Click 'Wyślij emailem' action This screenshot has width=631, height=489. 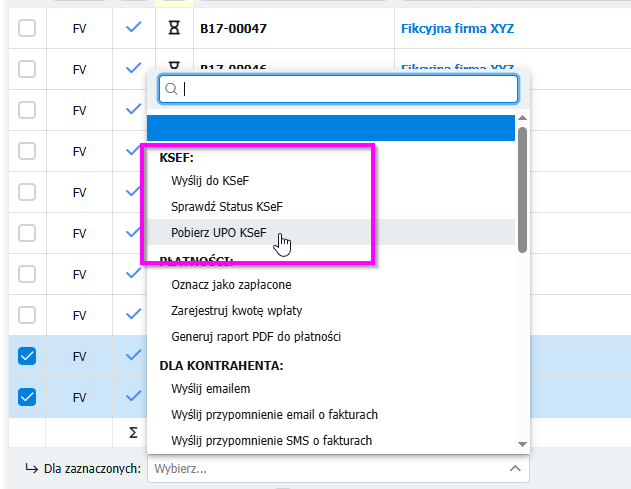tap(210, 388)
